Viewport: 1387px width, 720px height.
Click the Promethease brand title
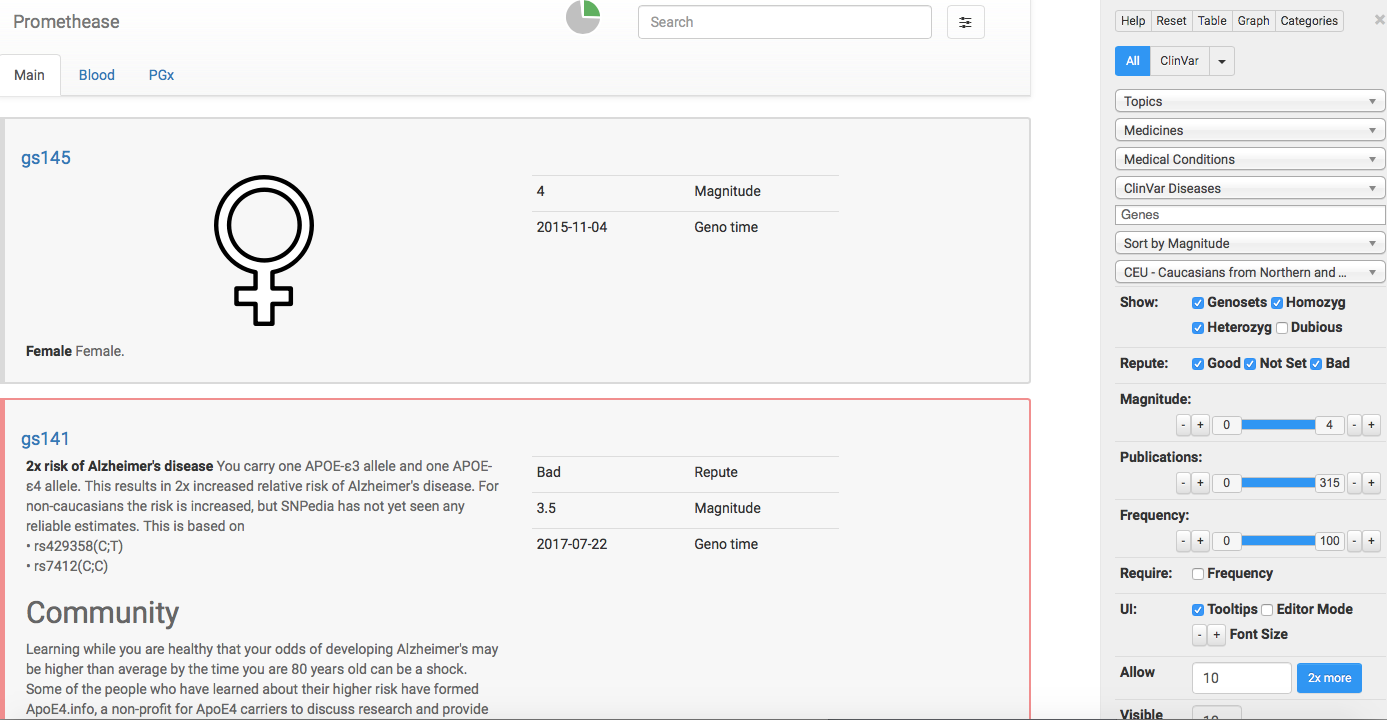point(66,22)
